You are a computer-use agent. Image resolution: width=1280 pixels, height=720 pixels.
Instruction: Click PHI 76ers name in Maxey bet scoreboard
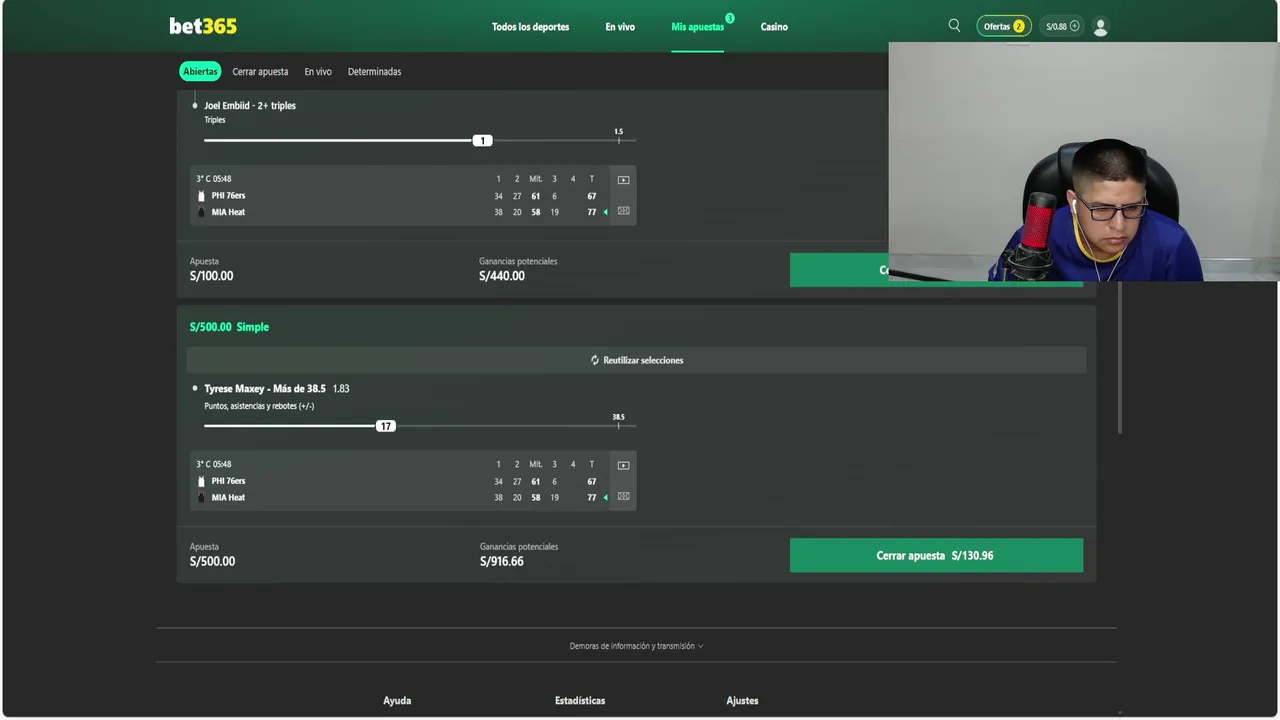[228, 481]
